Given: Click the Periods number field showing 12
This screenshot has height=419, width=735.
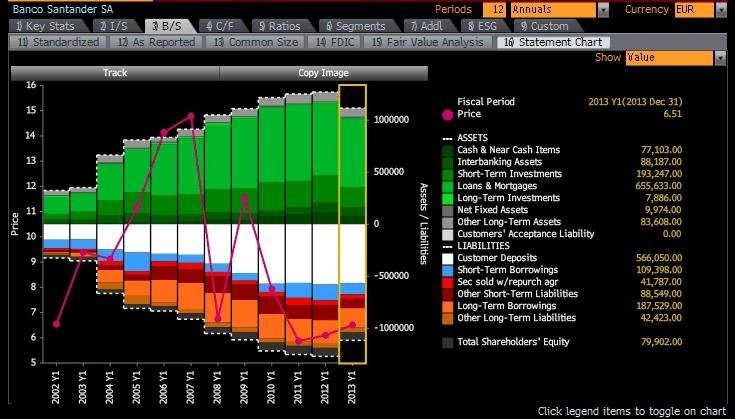Looking at the screenshot, I should tap(494, 9).
